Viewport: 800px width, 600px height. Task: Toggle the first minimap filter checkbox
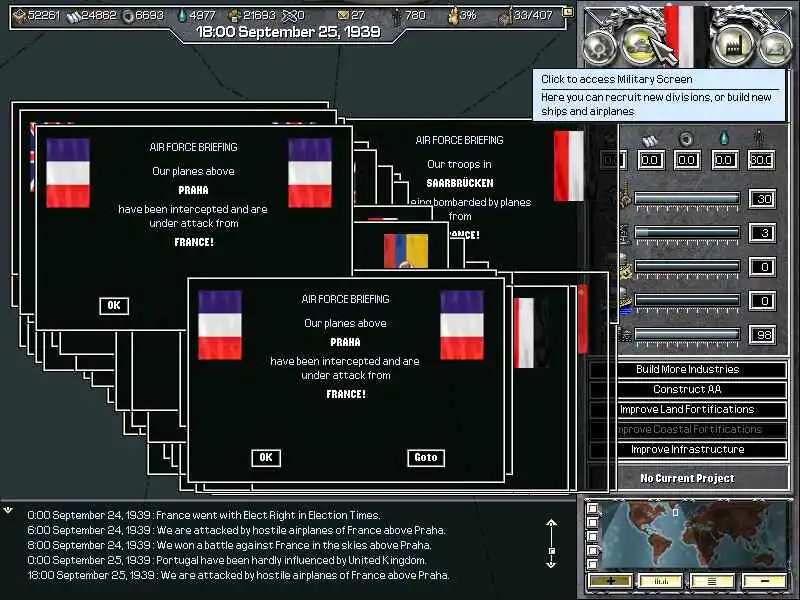coord(592,508)
